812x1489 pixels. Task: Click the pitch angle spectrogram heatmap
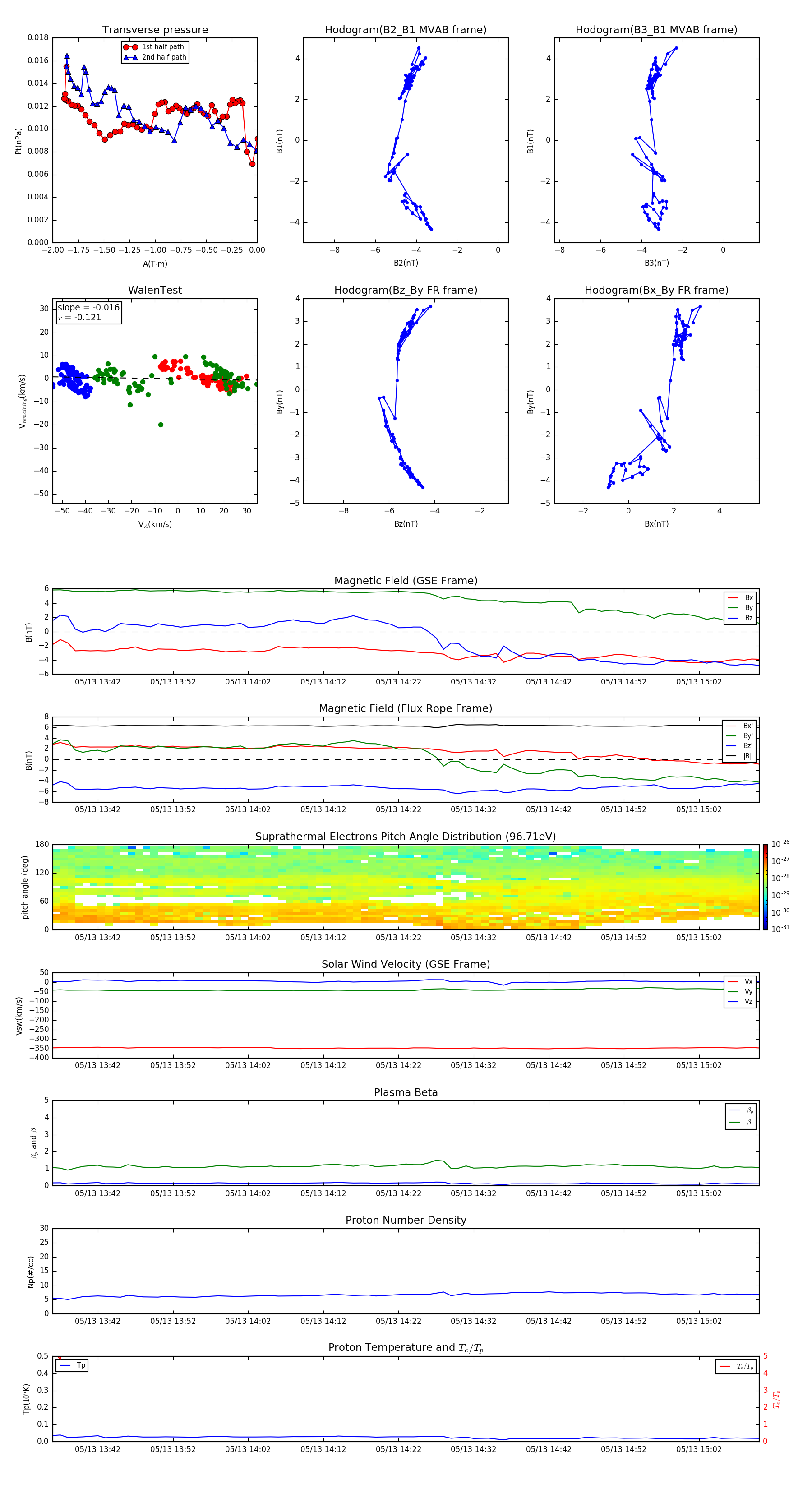[406, 887]
